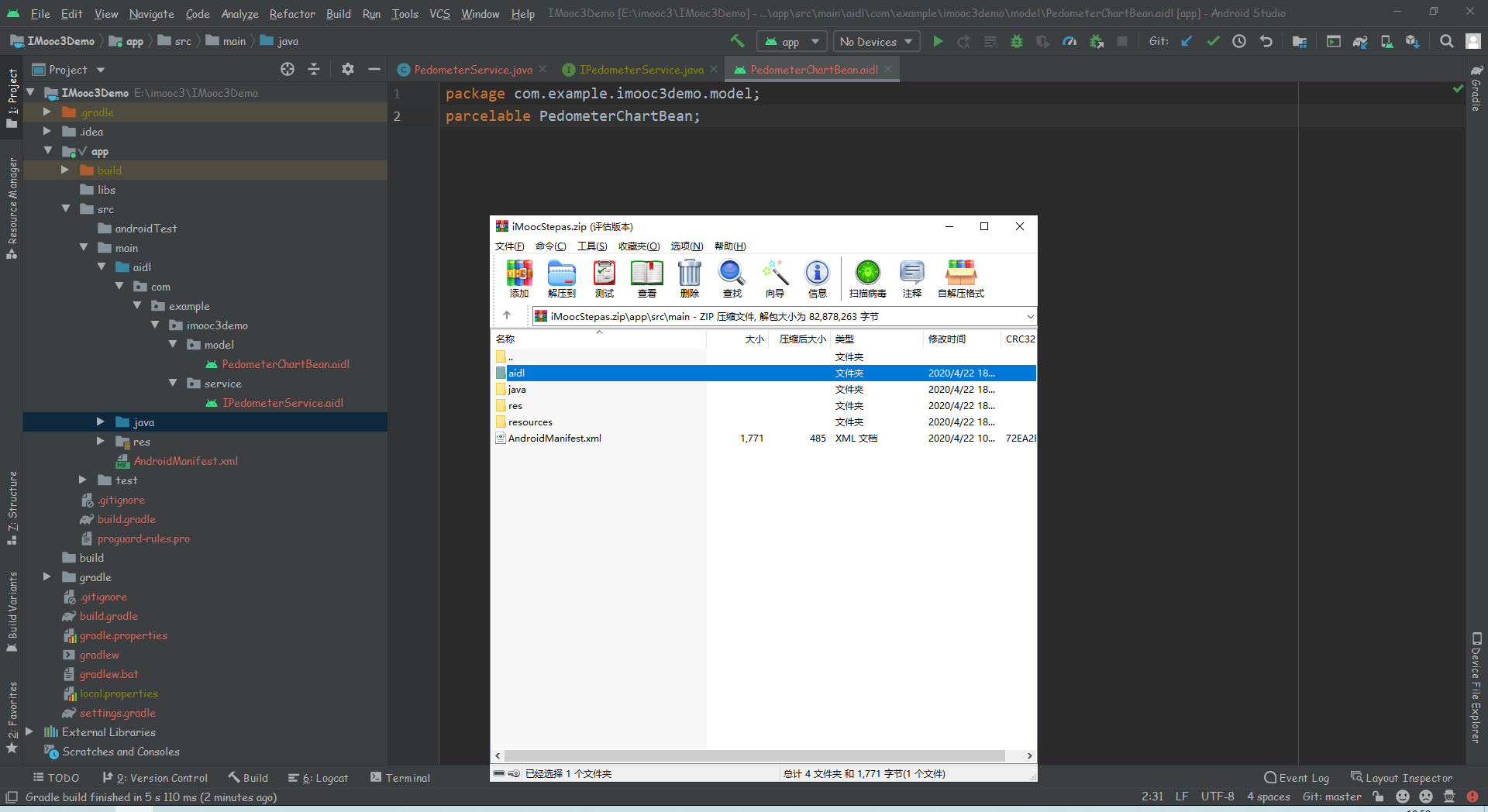Open the TODO tool window

(x=56, y=777)
